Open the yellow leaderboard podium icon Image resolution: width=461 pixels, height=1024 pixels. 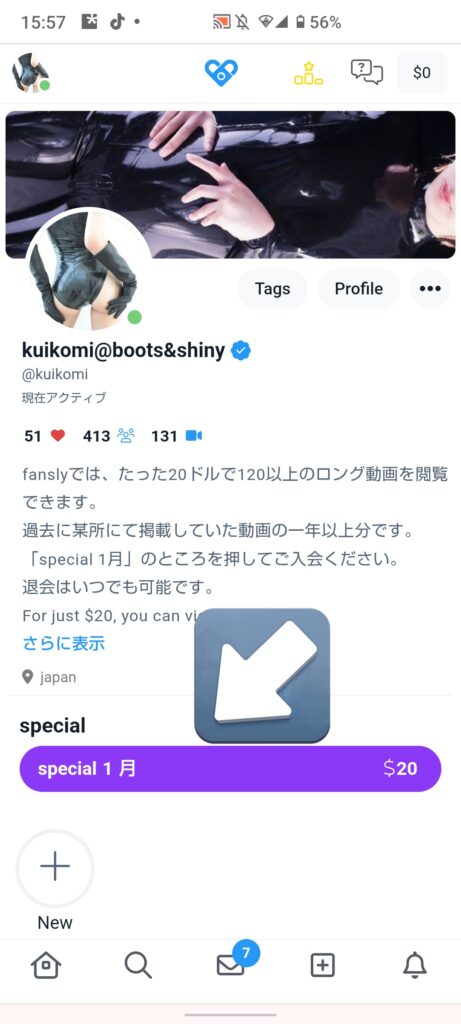[x=308, y=73]
